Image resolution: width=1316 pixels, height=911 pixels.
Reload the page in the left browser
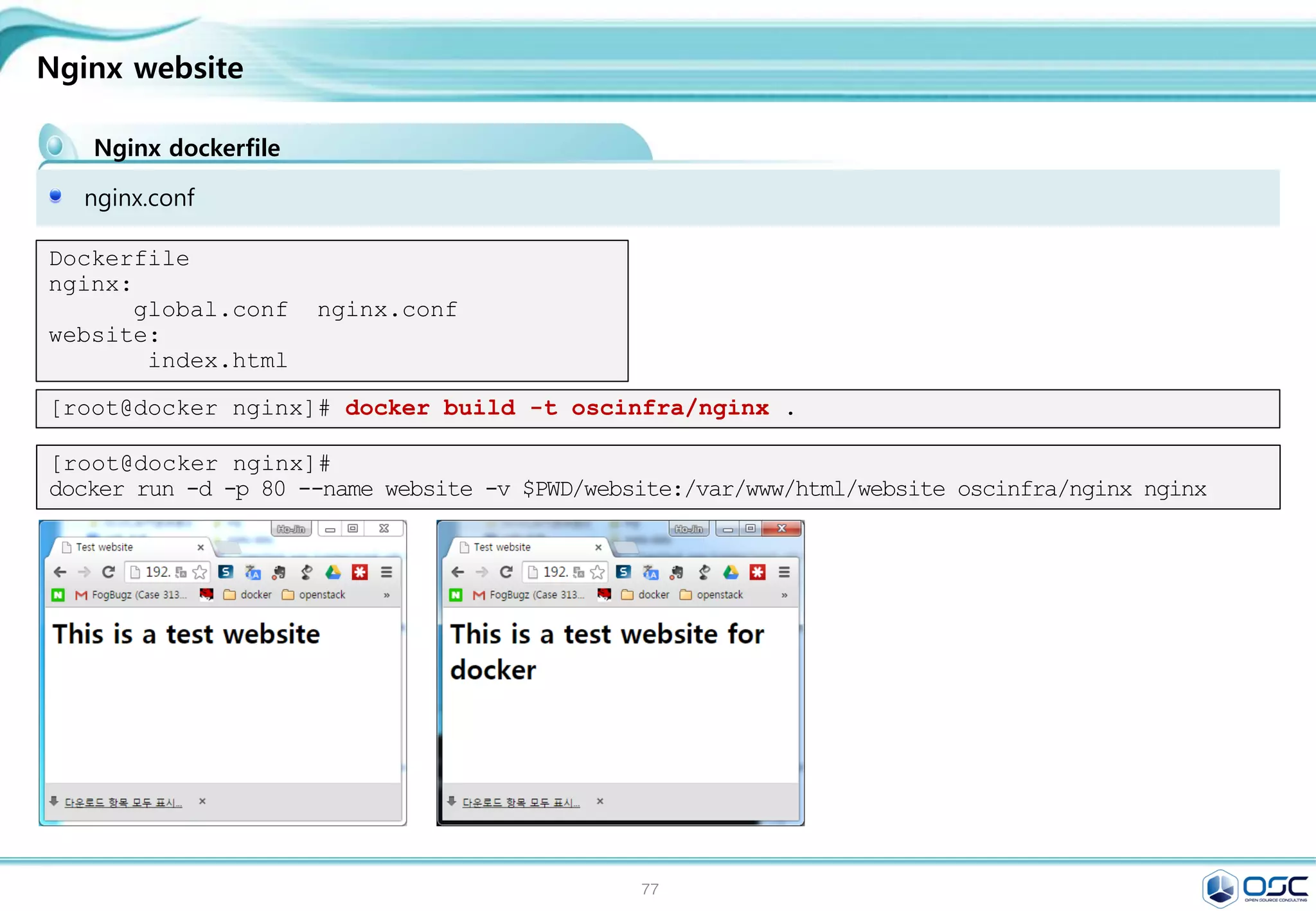click(109, 572)
